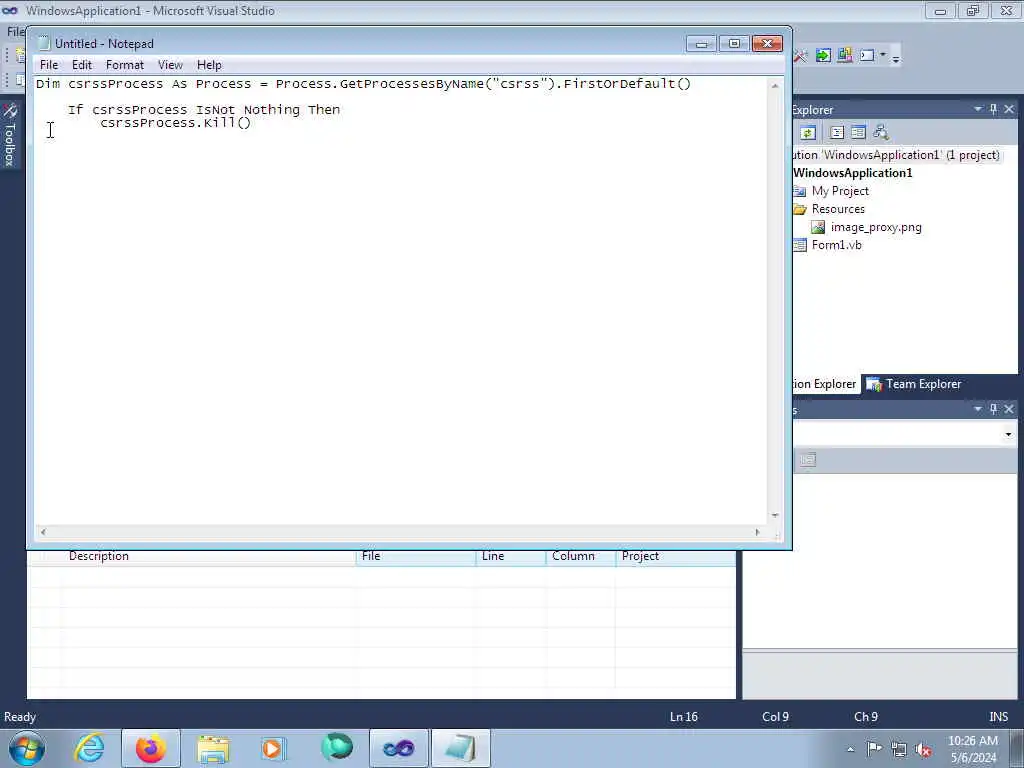Click the 'Ln 16' status bar entry
This screenshot has height=768, width=1024.
pos(684,717)
